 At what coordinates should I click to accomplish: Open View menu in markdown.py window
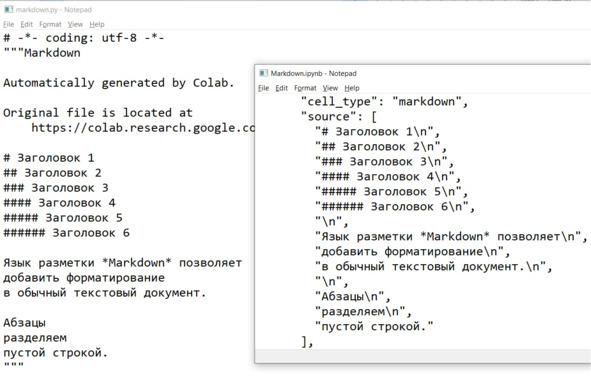click(75, 24)
